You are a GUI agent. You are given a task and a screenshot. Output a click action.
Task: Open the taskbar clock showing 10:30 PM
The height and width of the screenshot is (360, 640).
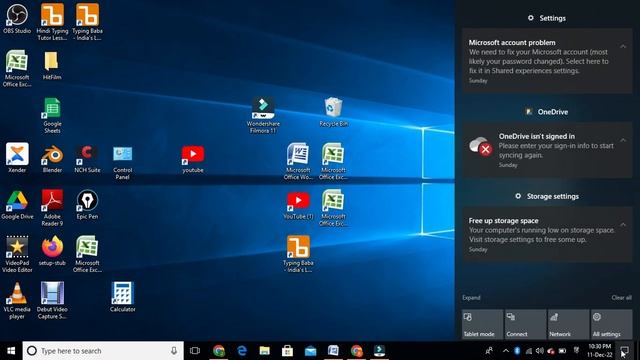pyautogui.click(x=600, y=351)
